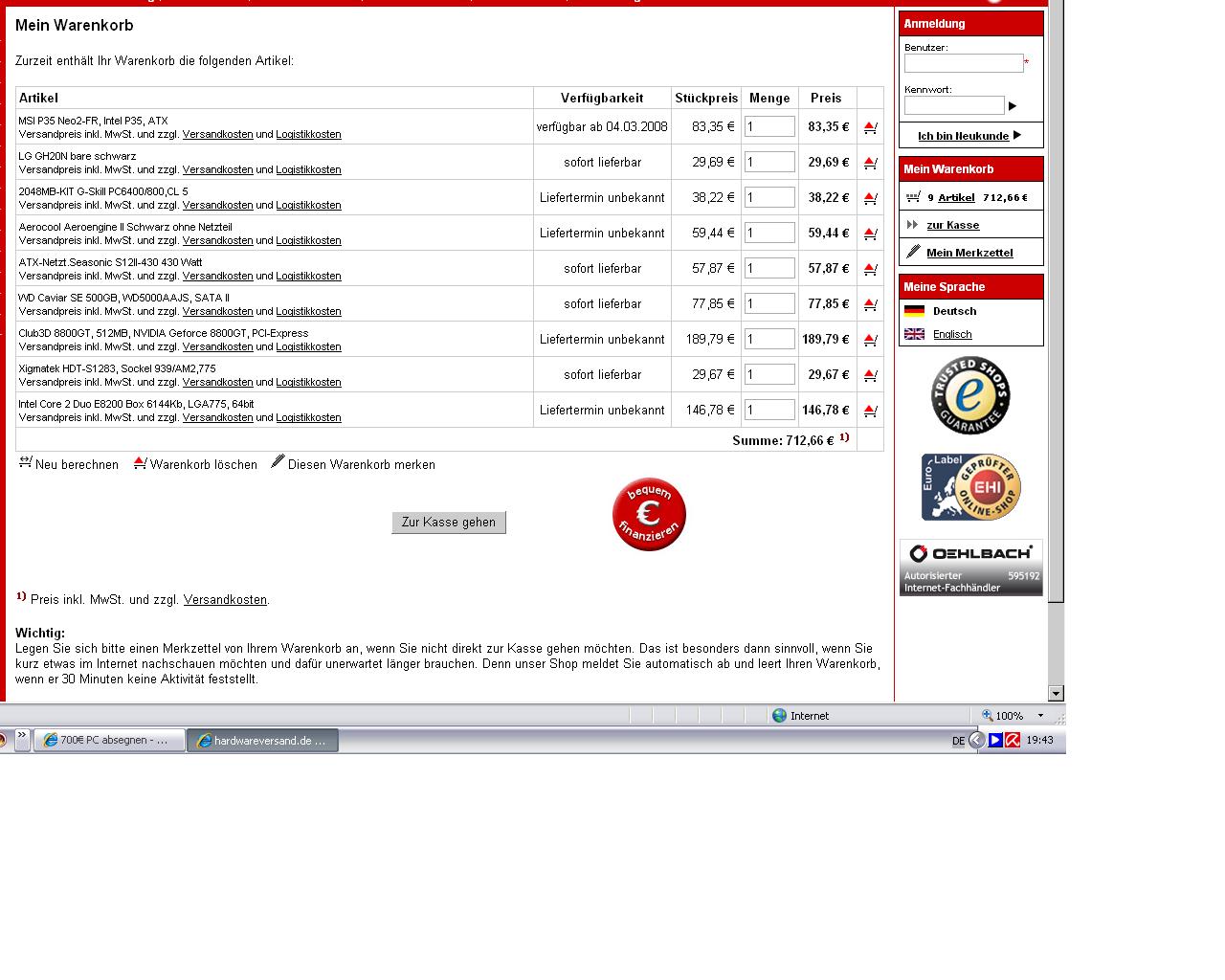Expand hidden tray icons arrow
The width and height of the screenshot is (1225, 980).
976,740
